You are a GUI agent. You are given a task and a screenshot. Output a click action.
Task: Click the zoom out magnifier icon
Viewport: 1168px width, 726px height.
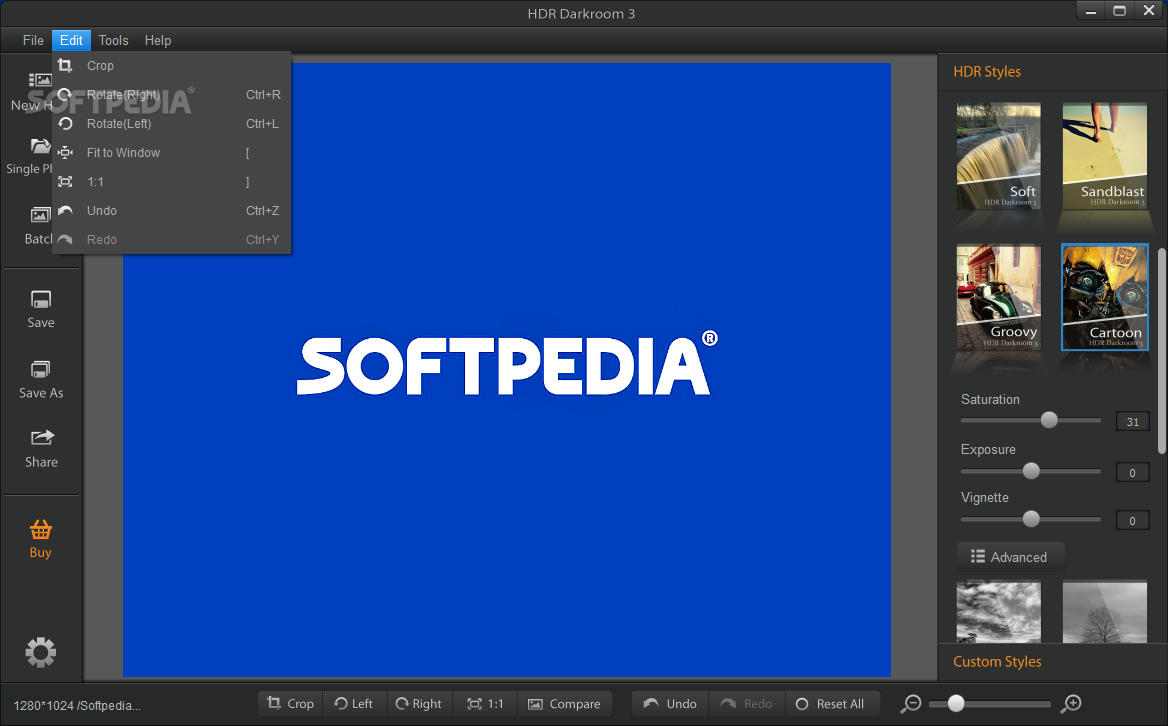(911, 704)
